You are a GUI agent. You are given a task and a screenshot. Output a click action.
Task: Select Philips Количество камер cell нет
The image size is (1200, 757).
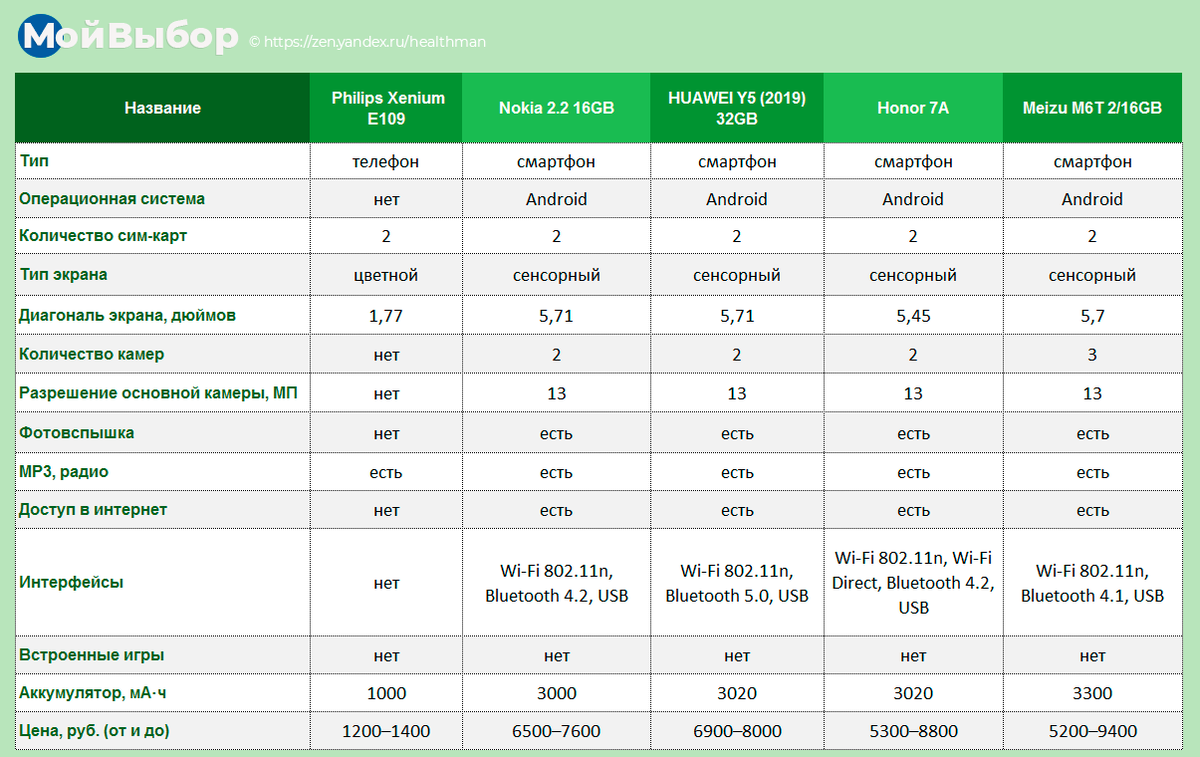386,355
